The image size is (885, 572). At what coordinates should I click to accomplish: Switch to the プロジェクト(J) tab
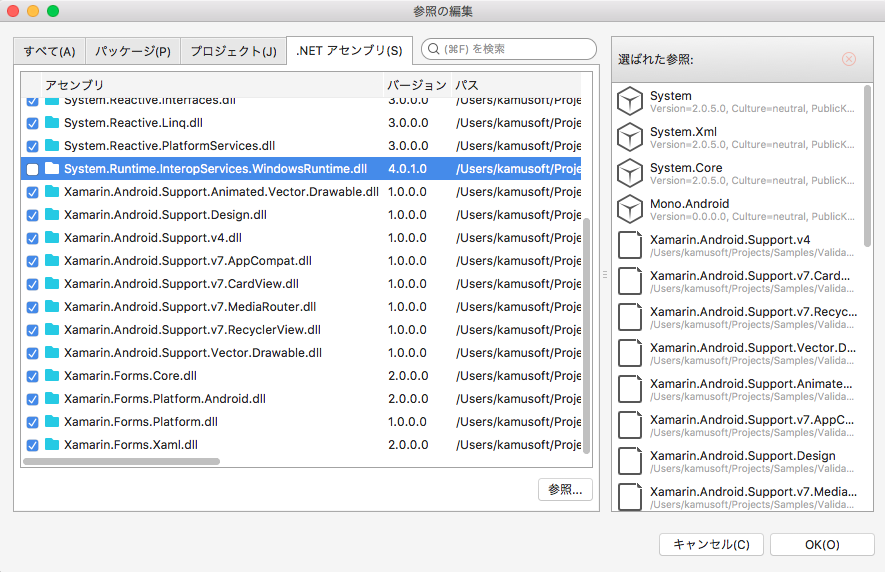[x=233, y=51]
